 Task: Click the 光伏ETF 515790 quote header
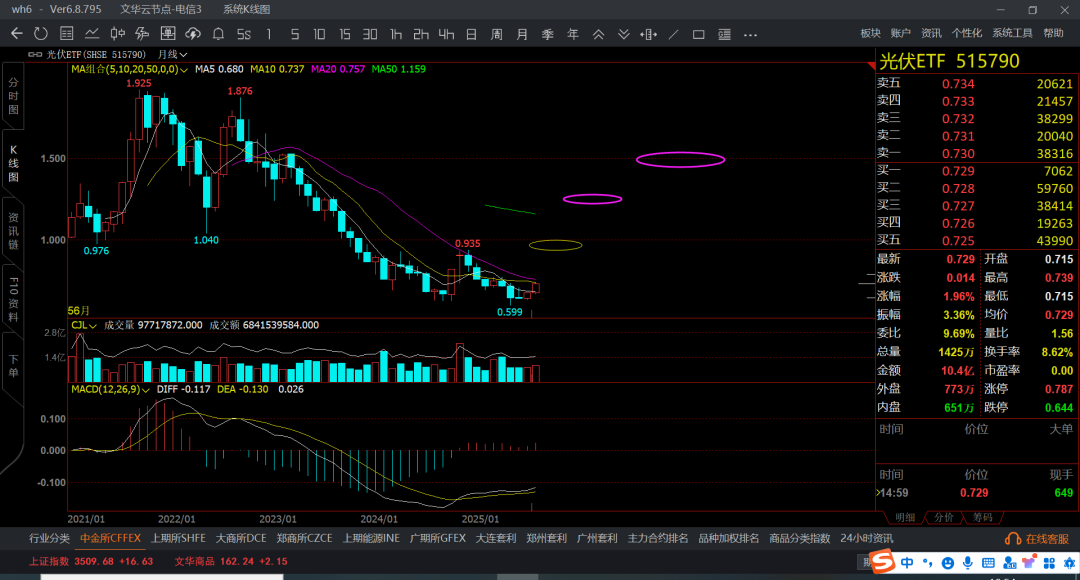pos(949,61)
